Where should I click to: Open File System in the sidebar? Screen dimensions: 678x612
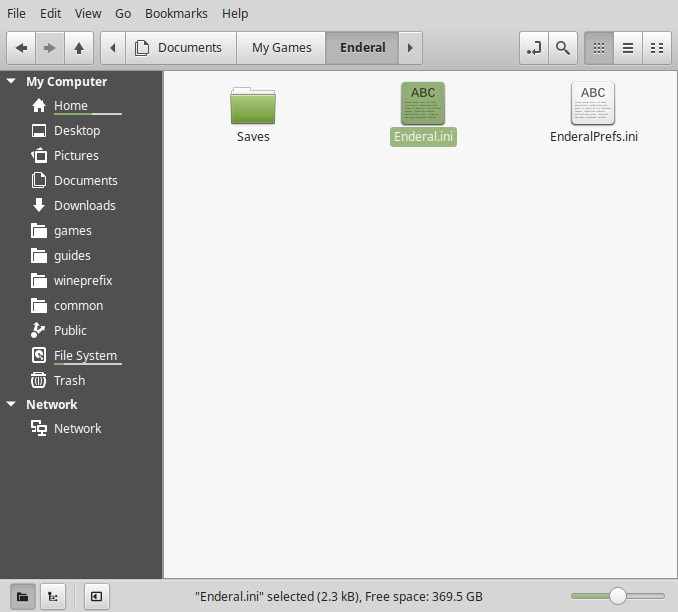click(81, 356)
